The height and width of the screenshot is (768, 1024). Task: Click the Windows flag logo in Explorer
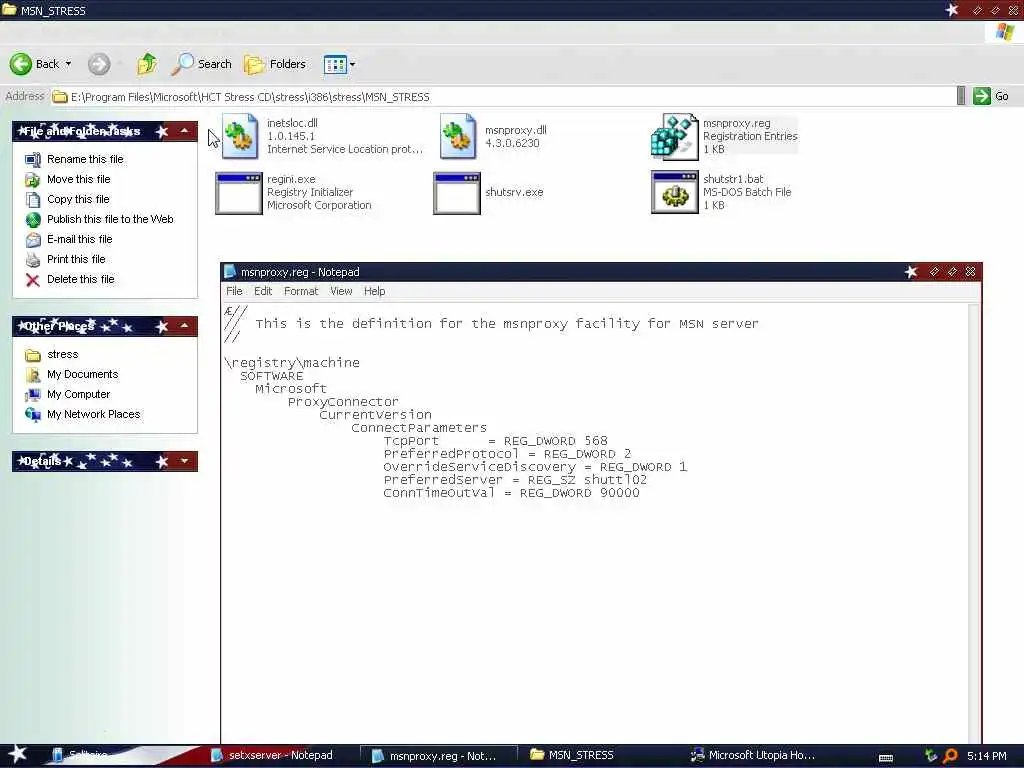(x=1004, y=32)
